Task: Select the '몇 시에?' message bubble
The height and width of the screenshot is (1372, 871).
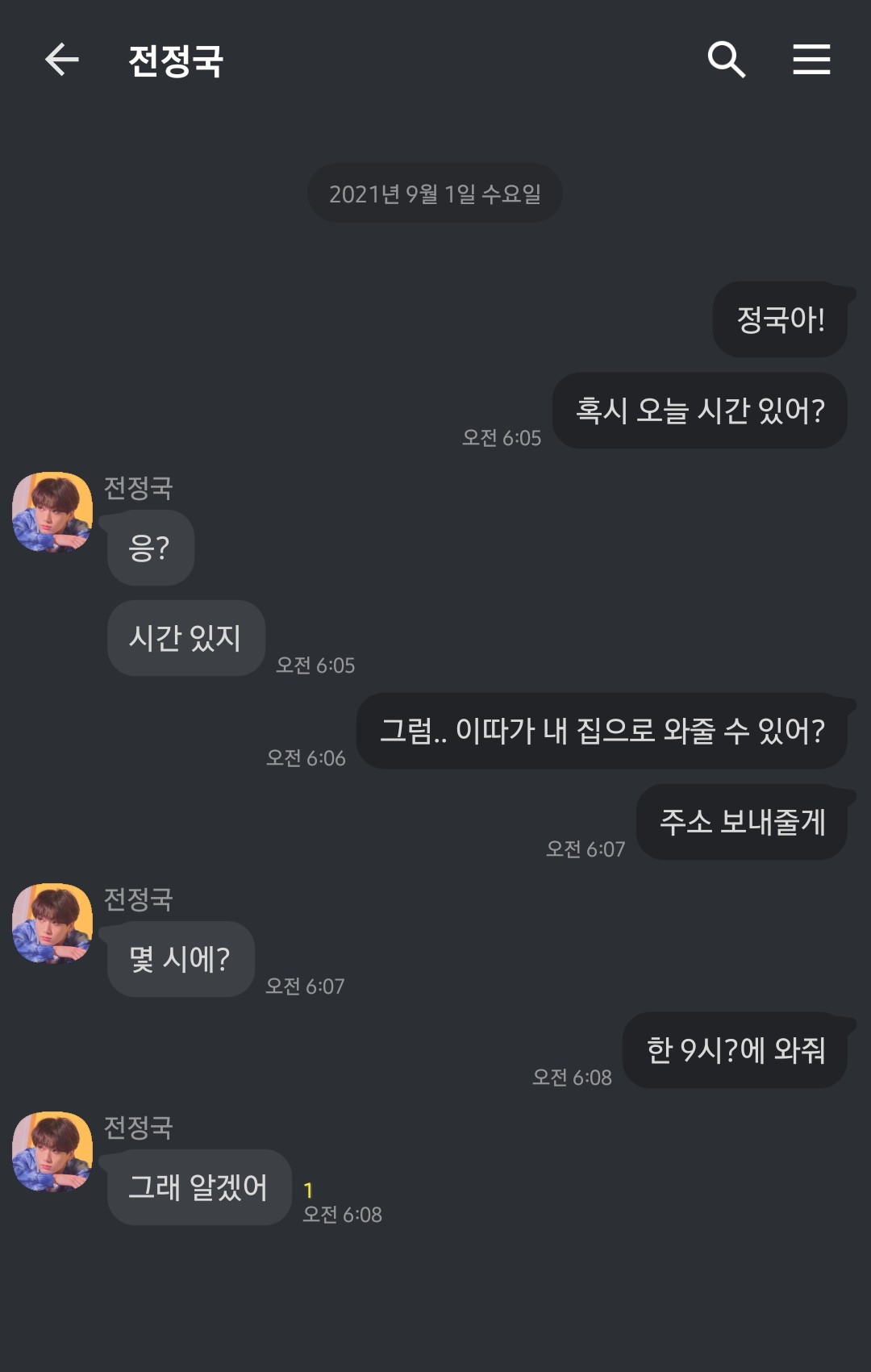Action: pos(181,960)
